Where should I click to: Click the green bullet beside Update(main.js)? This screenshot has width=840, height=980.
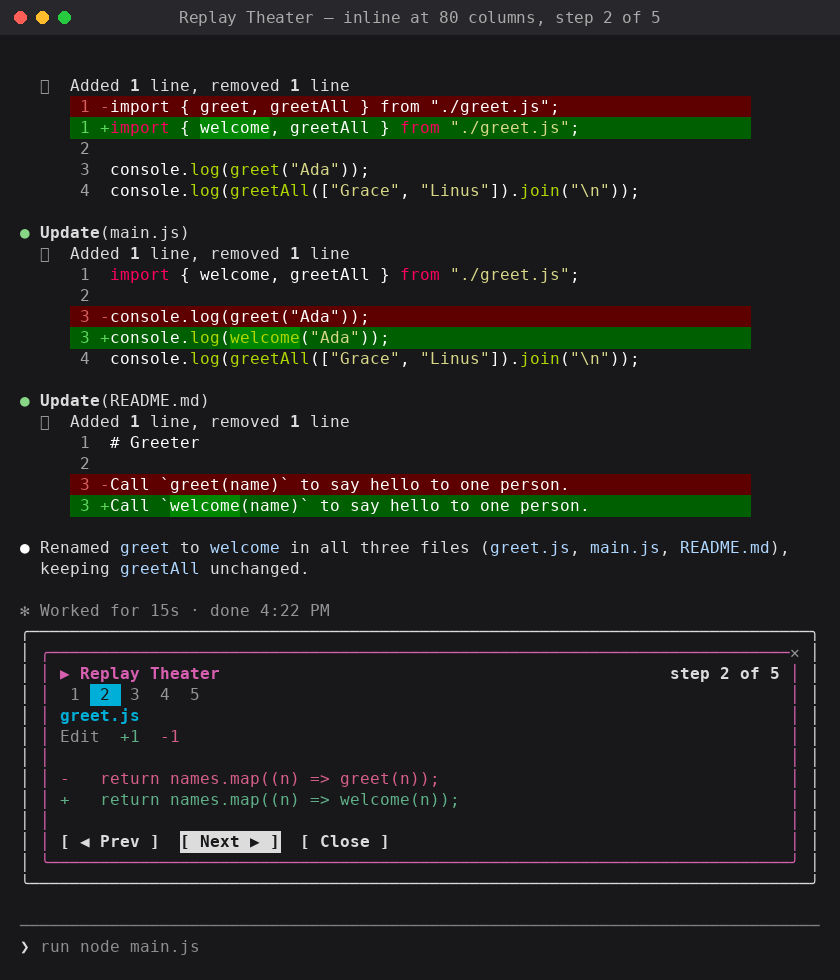coord(25,234)
